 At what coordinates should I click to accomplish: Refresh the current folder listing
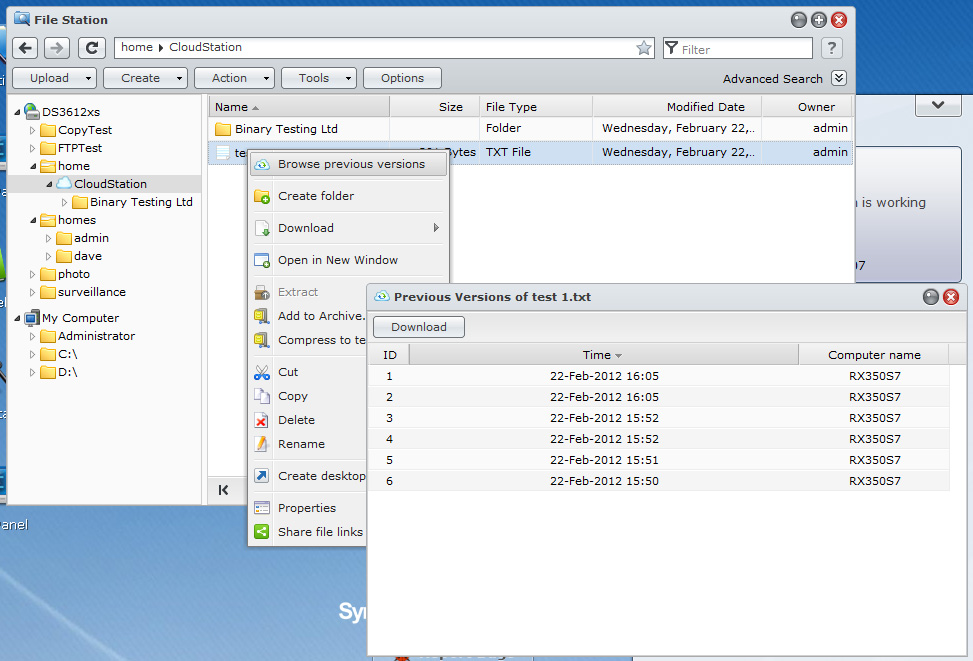coord(92,48)
